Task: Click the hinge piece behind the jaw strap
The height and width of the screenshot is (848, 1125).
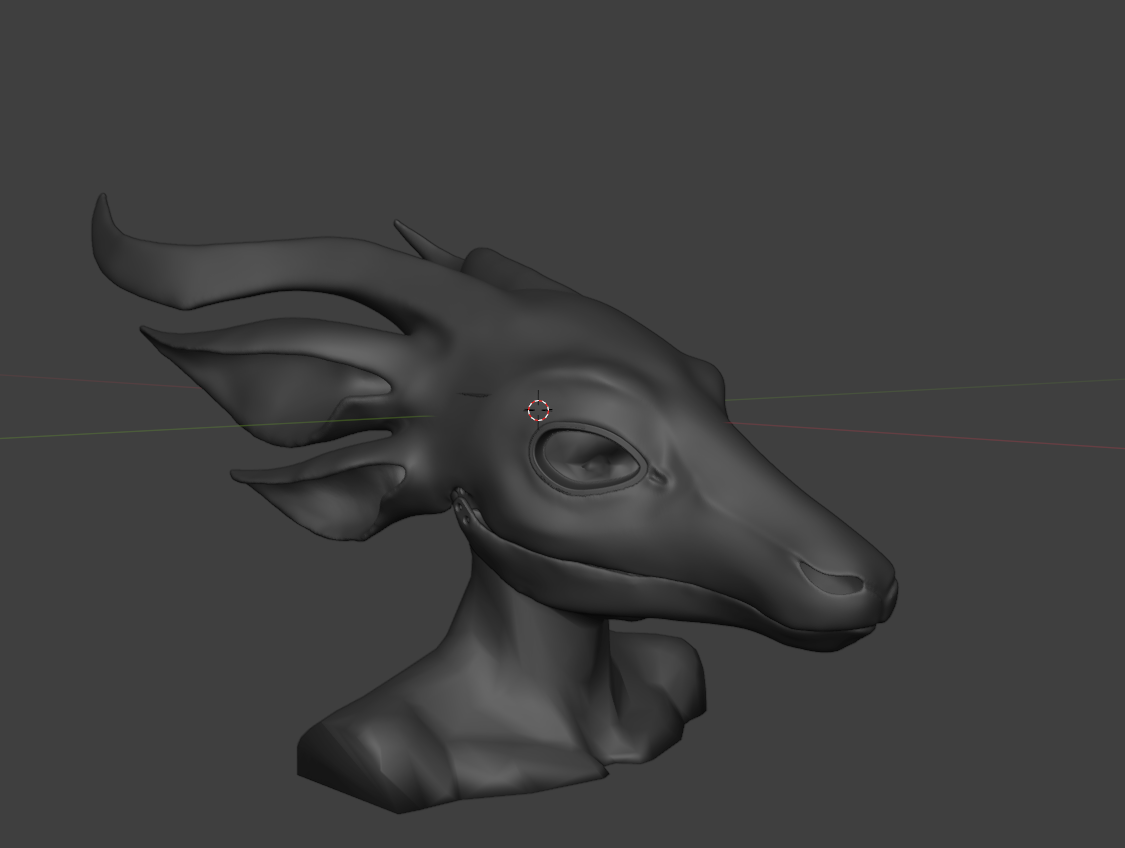Action: (x=463, y=507)
